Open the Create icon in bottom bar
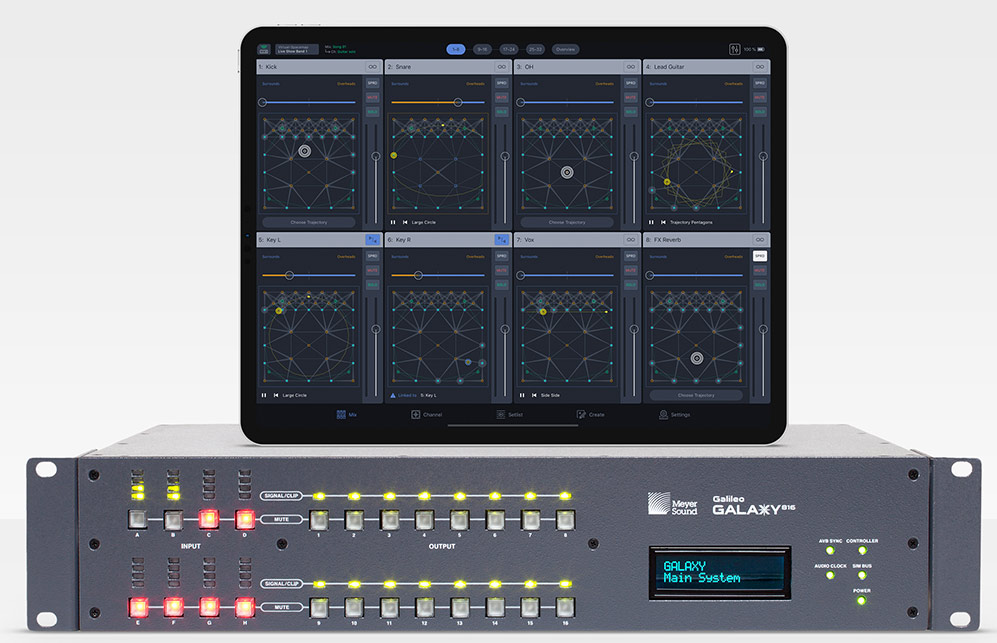This screenshot has height=643, width=997. point(582,414)
